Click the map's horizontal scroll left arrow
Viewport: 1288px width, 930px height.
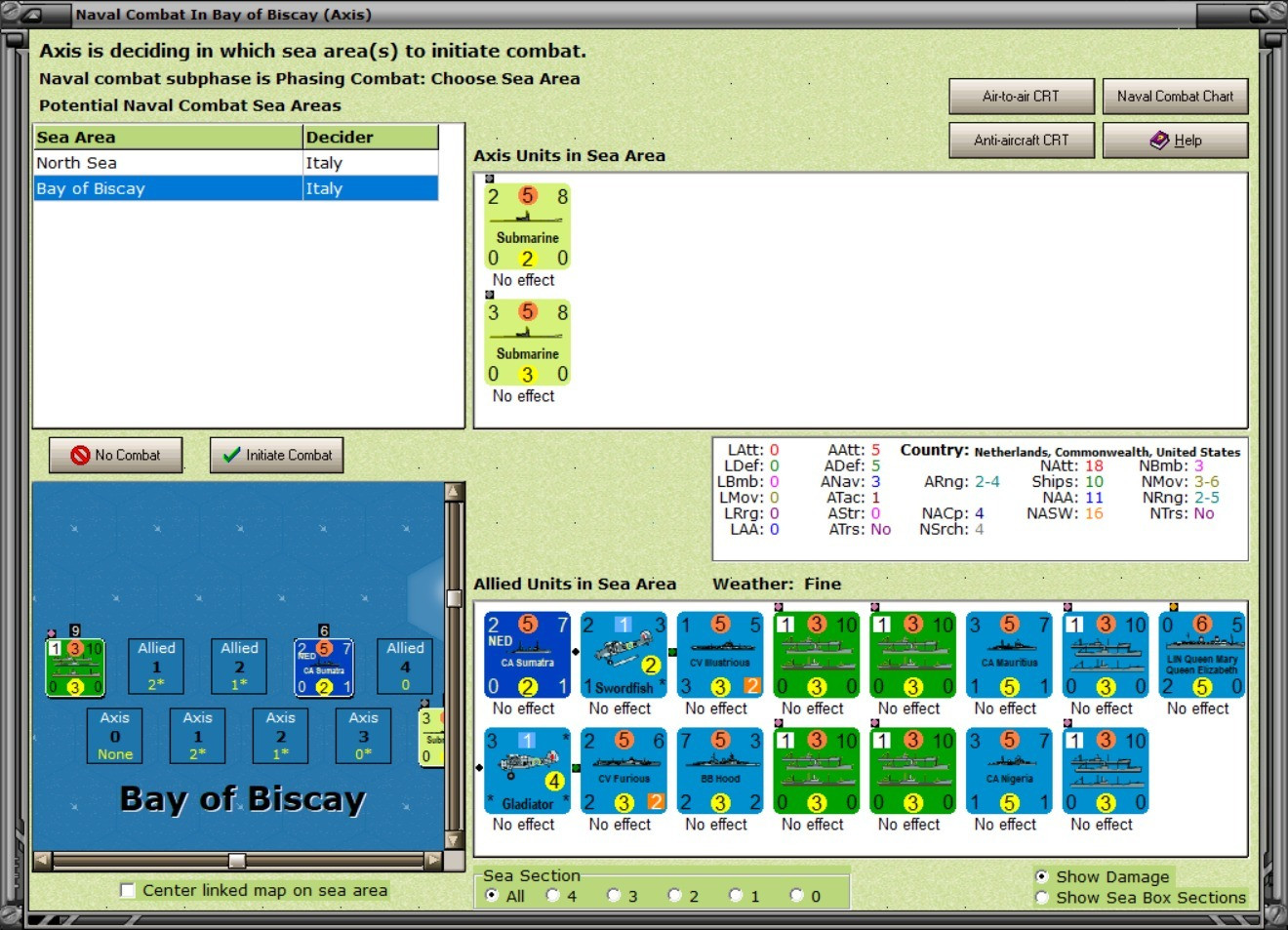(42, 860)
